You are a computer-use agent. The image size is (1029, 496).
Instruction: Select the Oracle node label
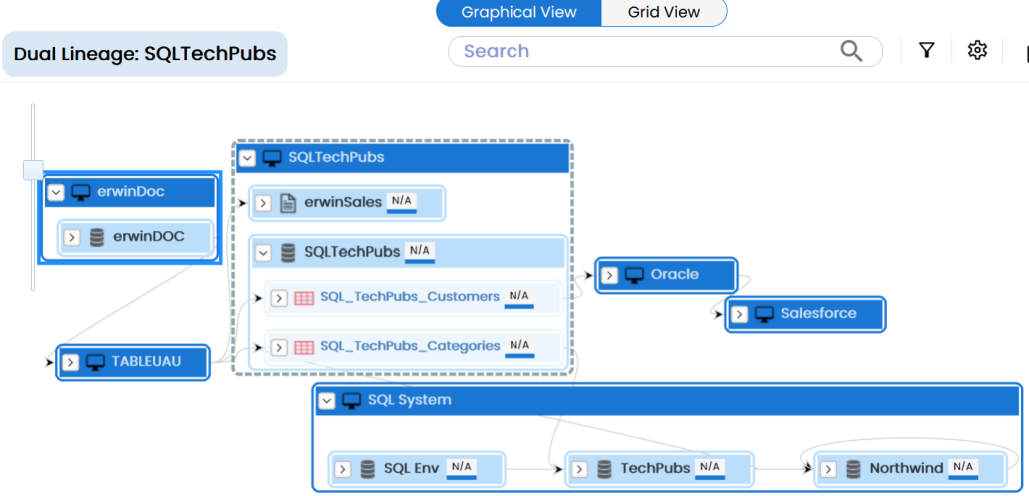675,274
